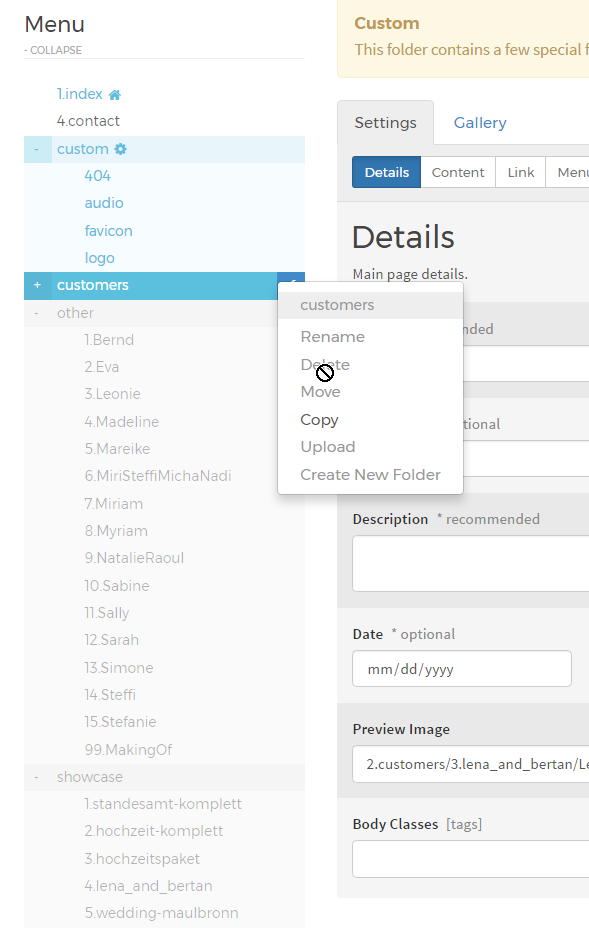Open 1.standesamt-komplett in showcase
This screenshot has height=947, width=589.
point(163,804)
